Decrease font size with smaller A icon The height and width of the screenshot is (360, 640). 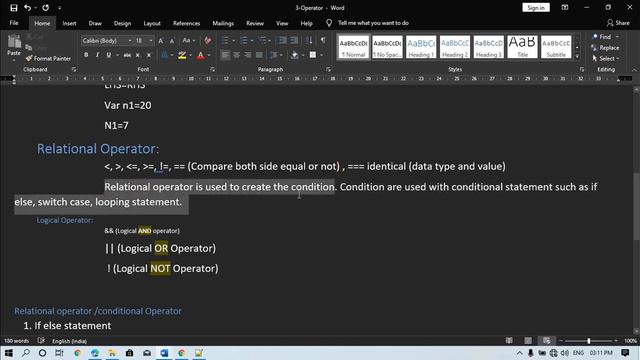tap(172, 40)
